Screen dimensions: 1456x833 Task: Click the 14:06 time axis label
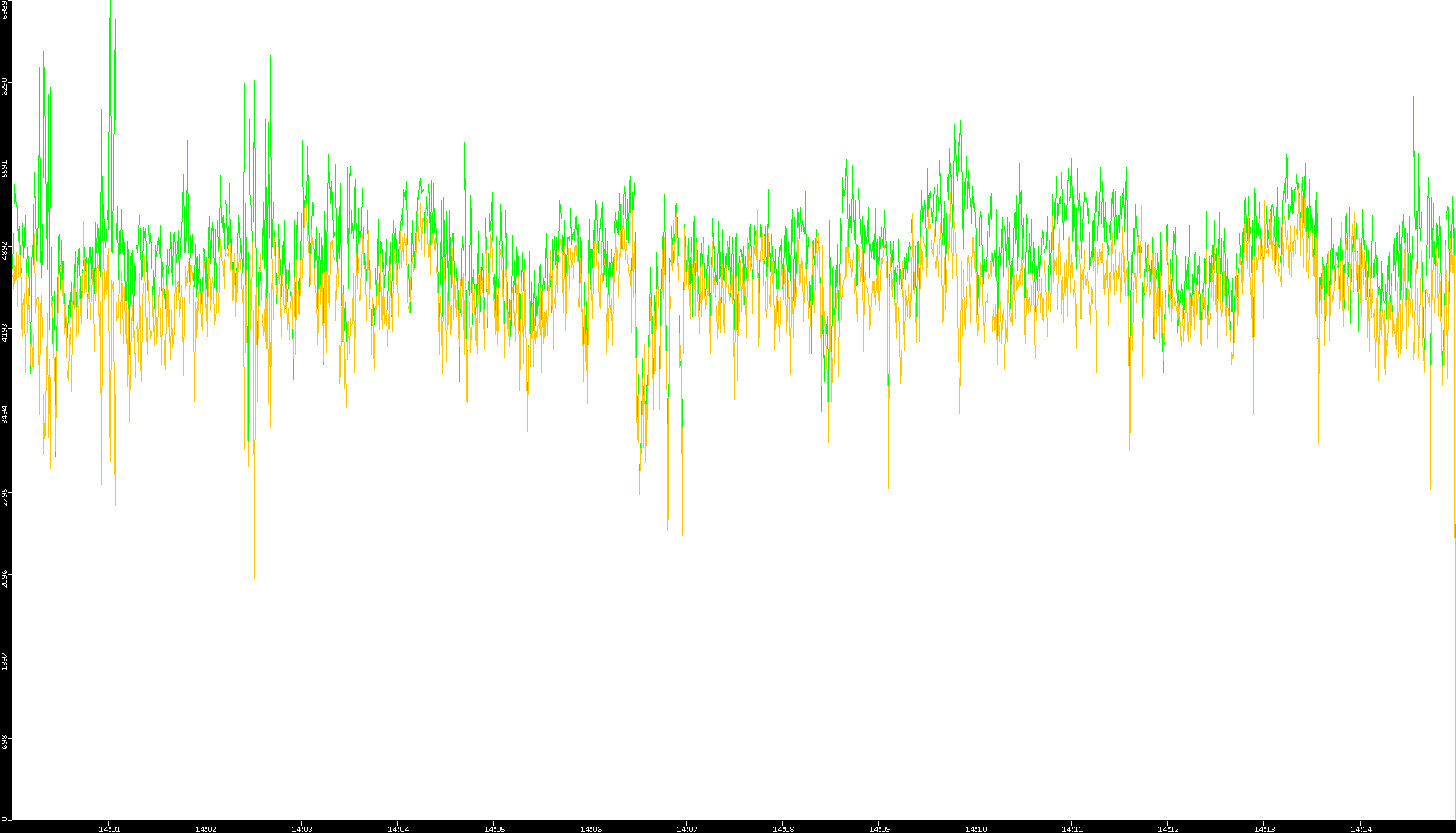(x=590, y=829)
